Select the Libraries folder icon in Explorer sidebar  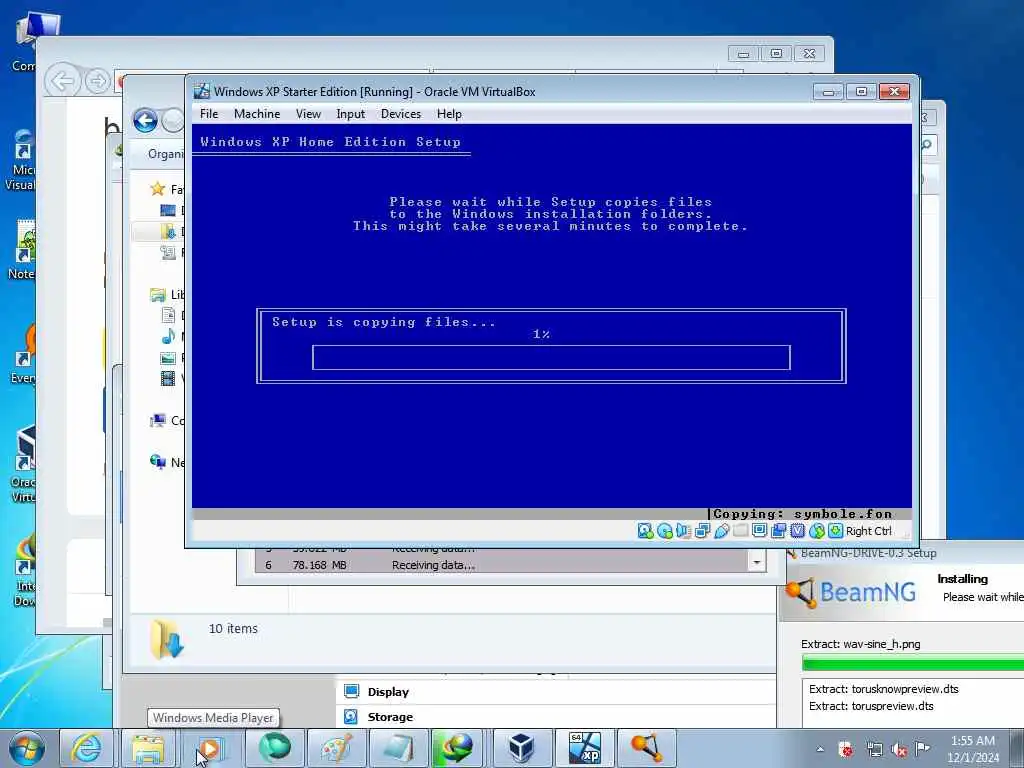(158, 295)
